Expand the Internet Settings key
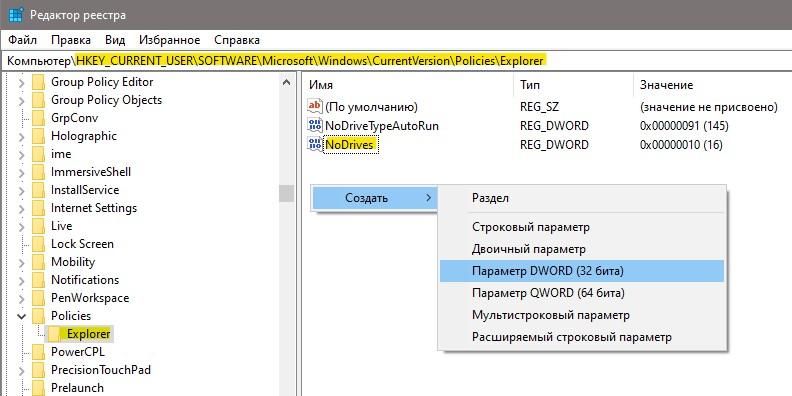This screenshot has width=792, height=396. [x=21, y=208]
